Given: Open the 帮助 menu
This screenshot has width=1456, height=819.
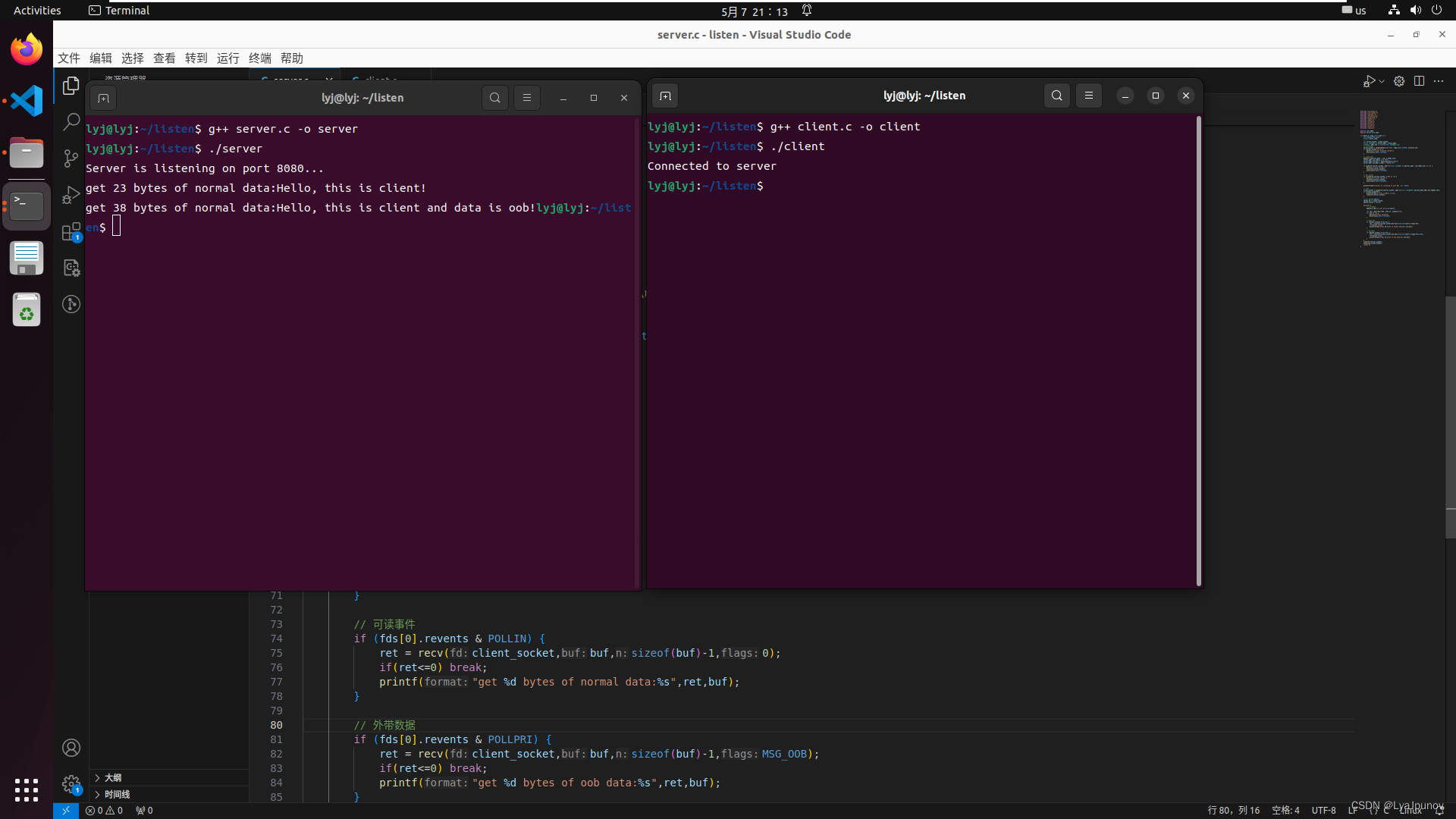Looking at the screenshot, I should (x=292, y=58).
